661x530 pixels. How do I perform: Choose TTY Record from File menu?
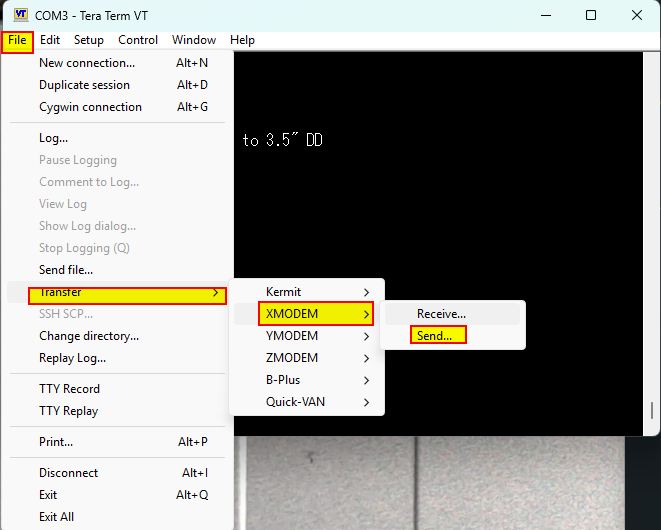pos(69,389)
